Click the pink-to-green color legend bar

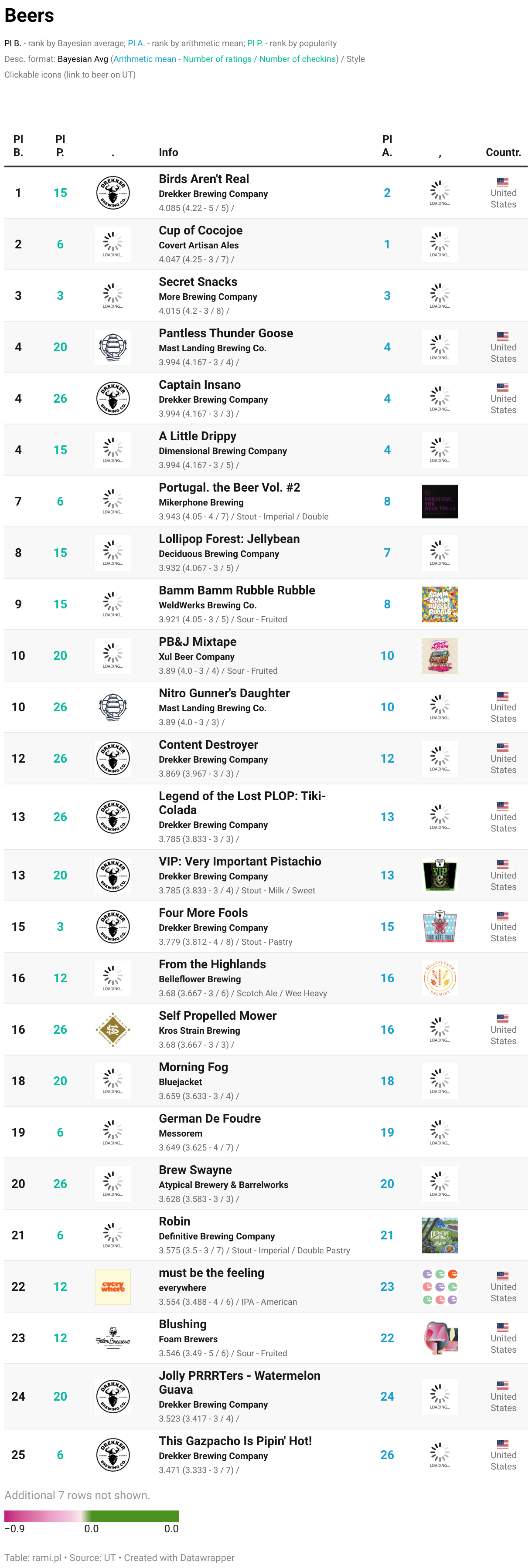pos(92,1516)
